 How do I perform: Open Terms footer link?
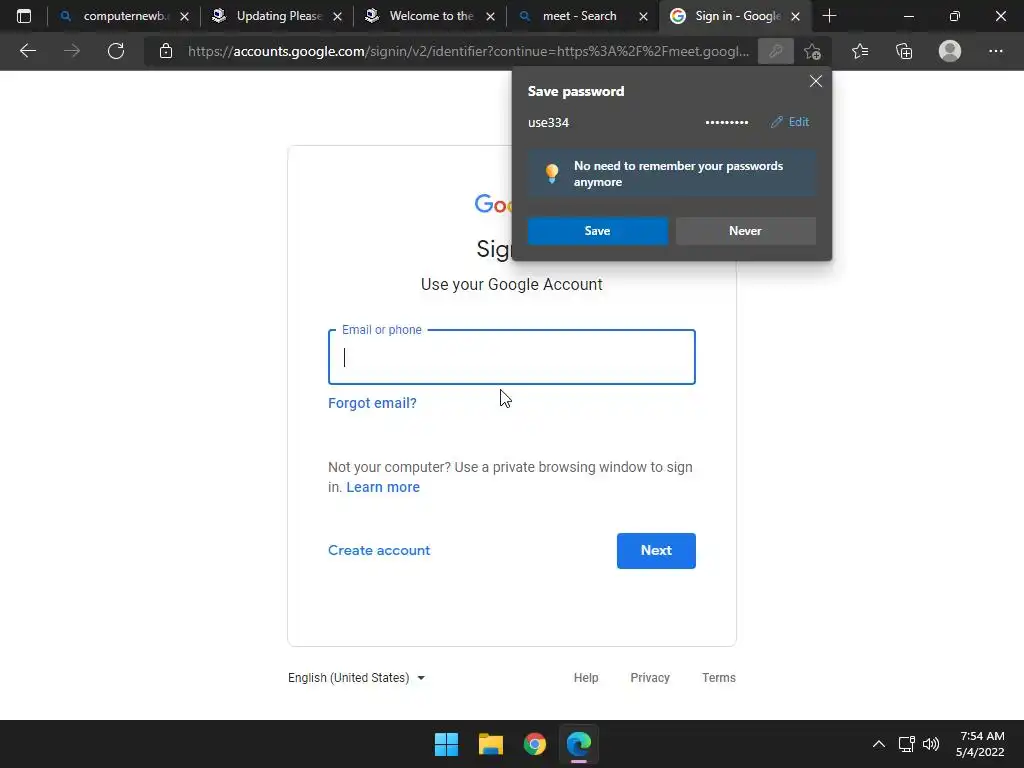tap(718, 678)
